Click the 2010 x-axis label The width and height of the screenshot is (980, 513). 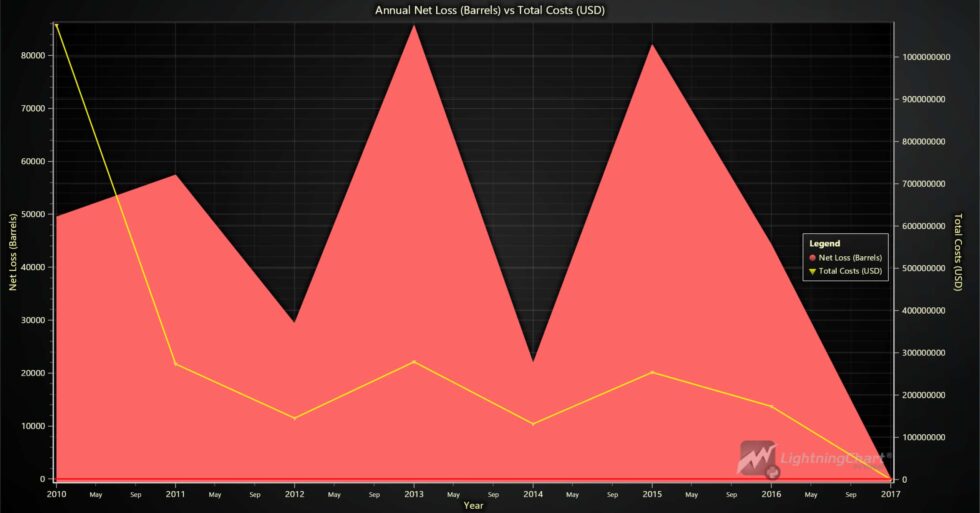point(56,494)
